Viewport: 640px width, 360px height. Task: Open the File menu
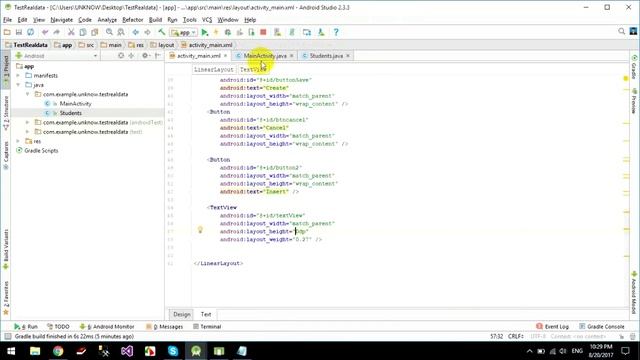[7, 20]
